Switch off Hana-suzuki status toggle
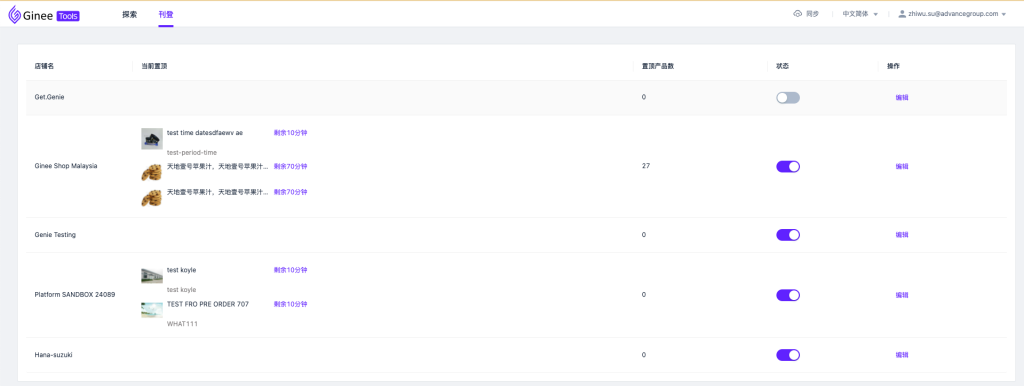1024x386 pixels. pos(788,355)
